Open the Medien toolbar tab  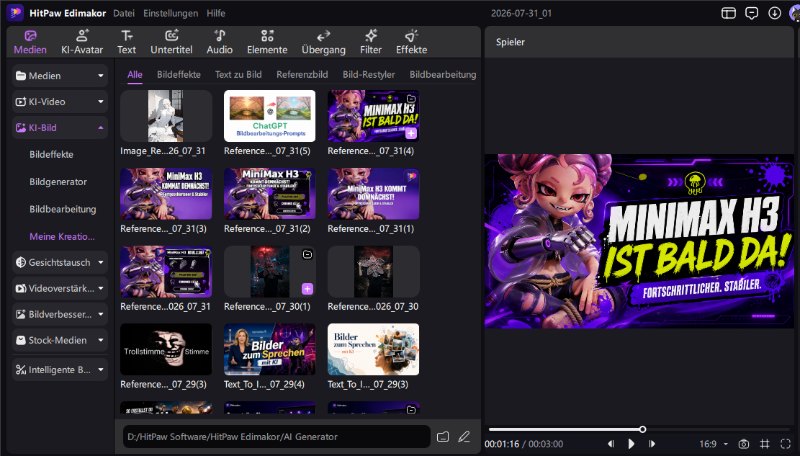tap(30, 42)
